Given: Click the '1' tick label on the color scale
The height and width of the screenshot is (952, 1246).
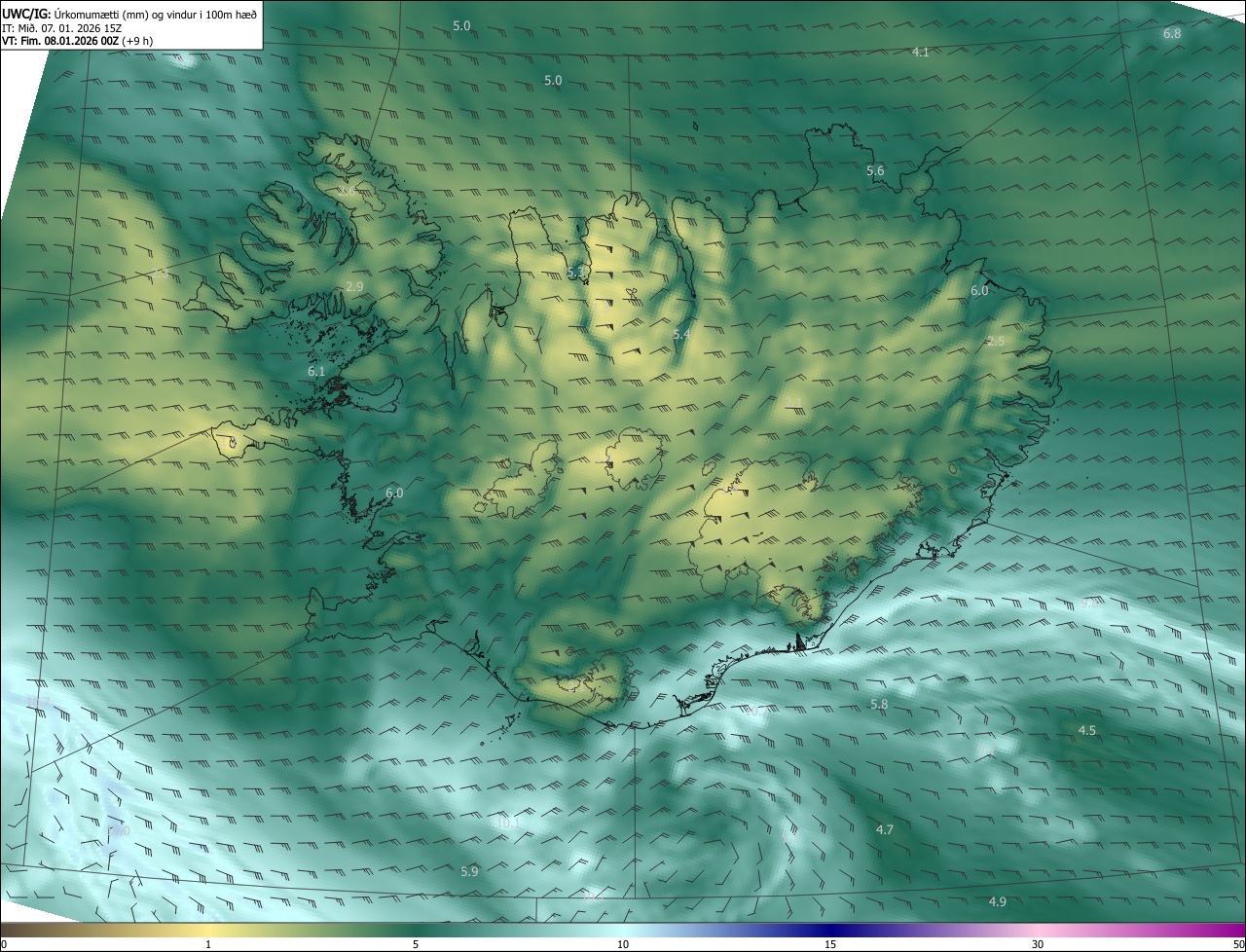Looking at the screenshot, I should (x=208, y=945).
